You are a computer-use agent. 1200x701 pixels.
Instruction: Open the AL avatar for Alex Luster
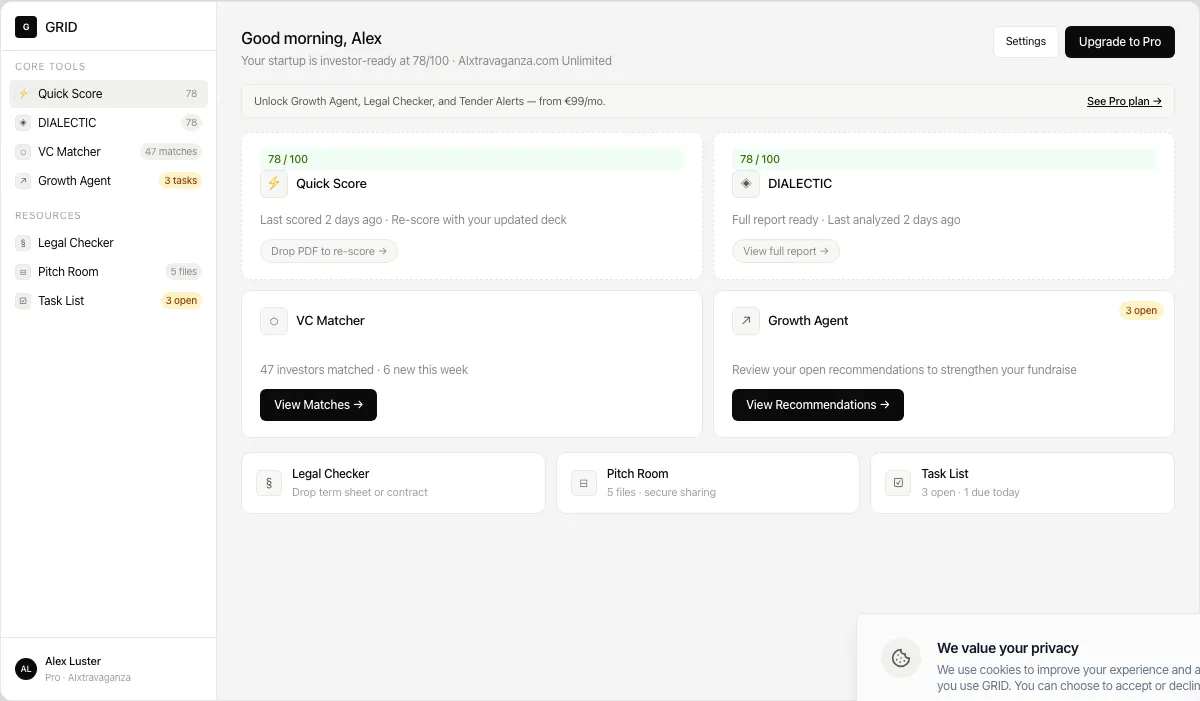coord(25,668)
